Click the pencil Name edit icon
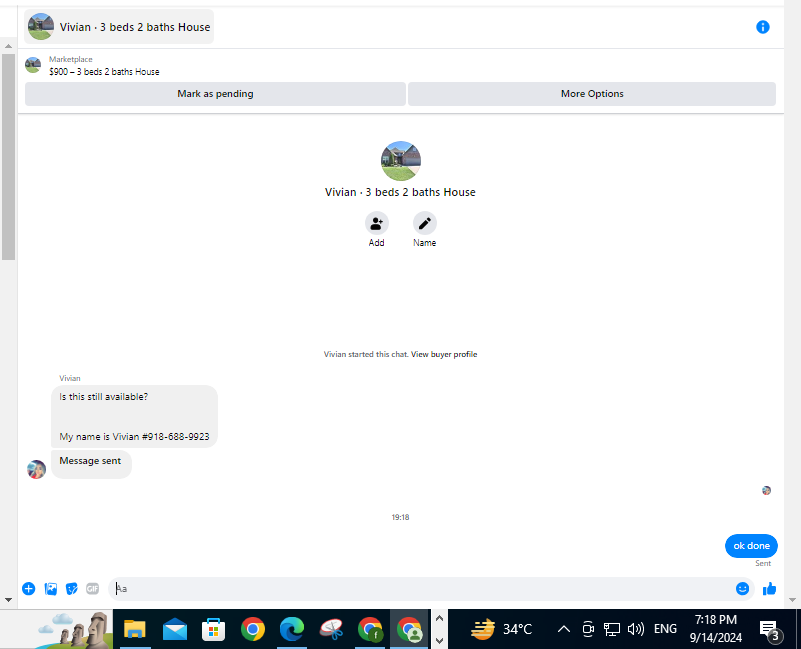801x649 pixels. [425, 223]
